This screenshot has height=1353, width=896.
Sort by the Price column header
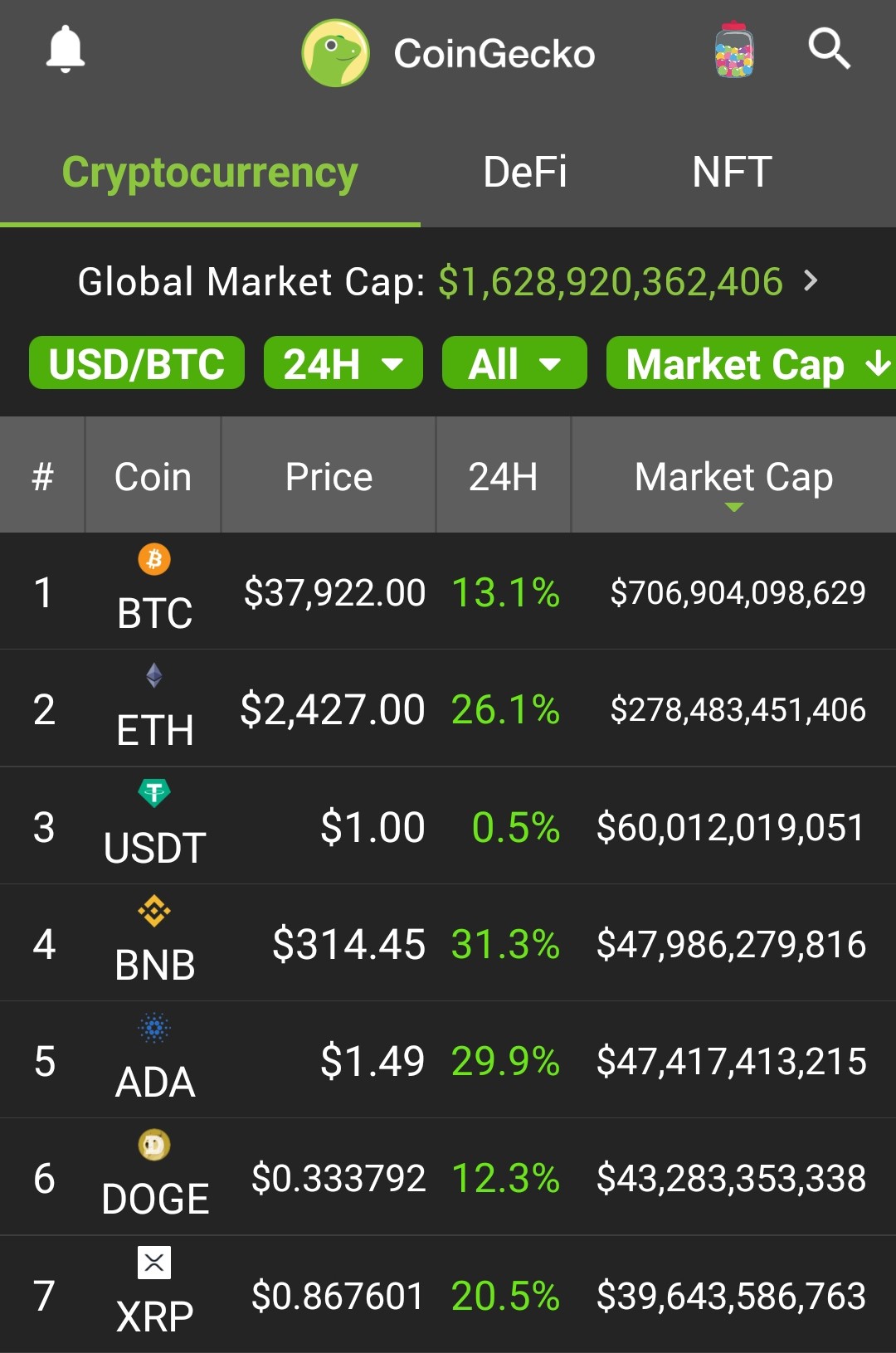(329, 475)
